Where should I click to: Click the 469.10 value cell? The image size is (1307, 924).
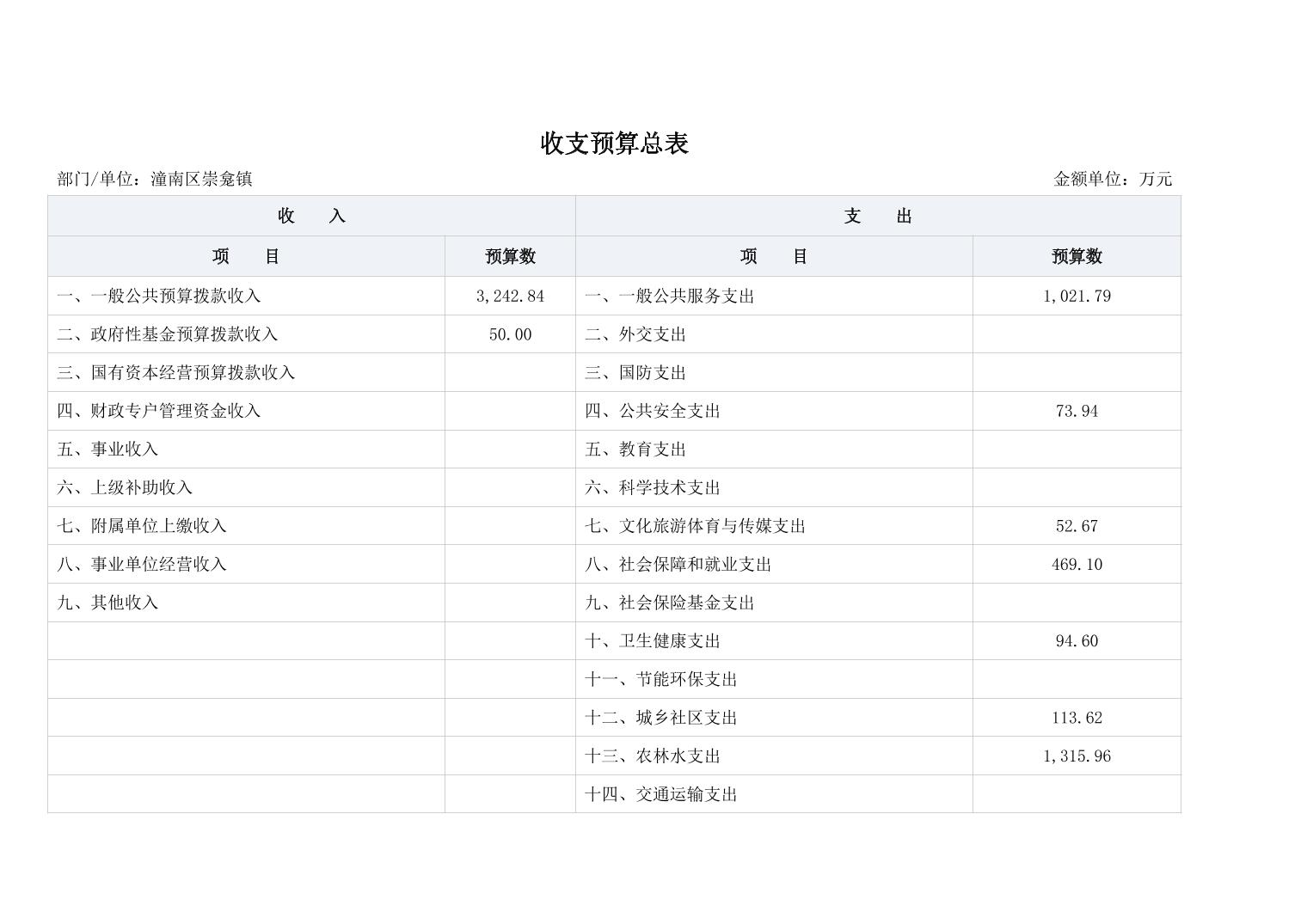(1077, 565)
